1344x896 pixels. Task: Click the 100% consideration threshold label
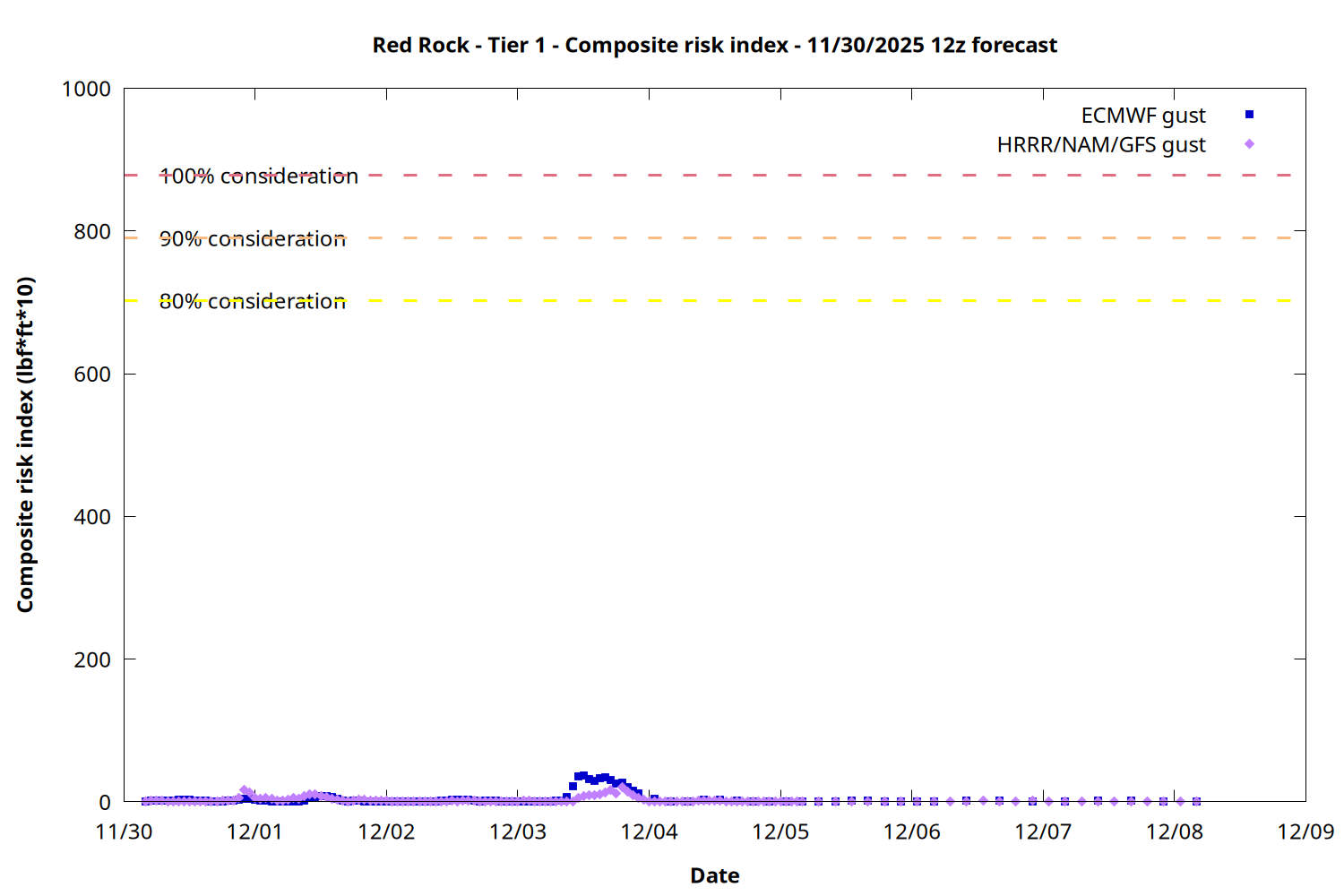coord(259,177)
